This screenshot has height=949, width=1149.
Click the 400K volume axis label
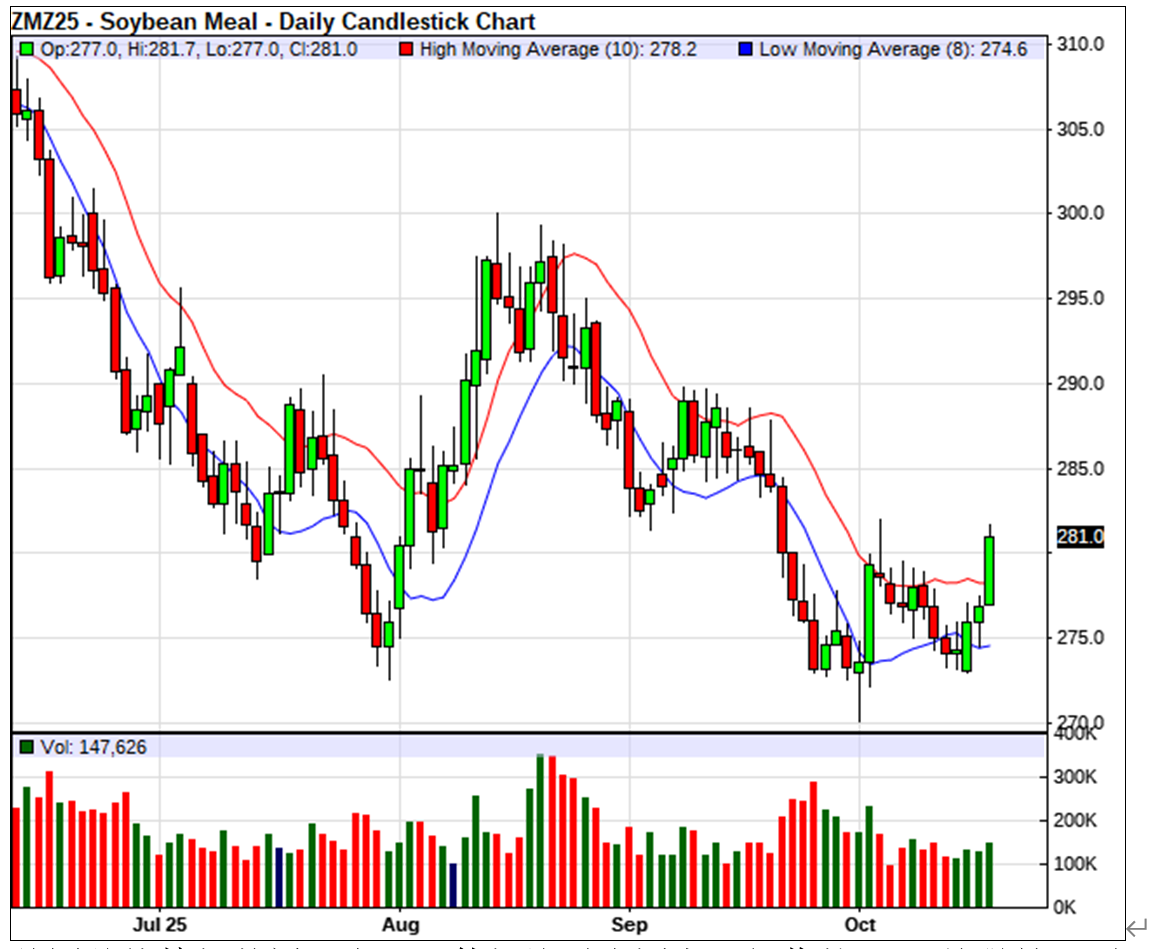point(1078,735)
